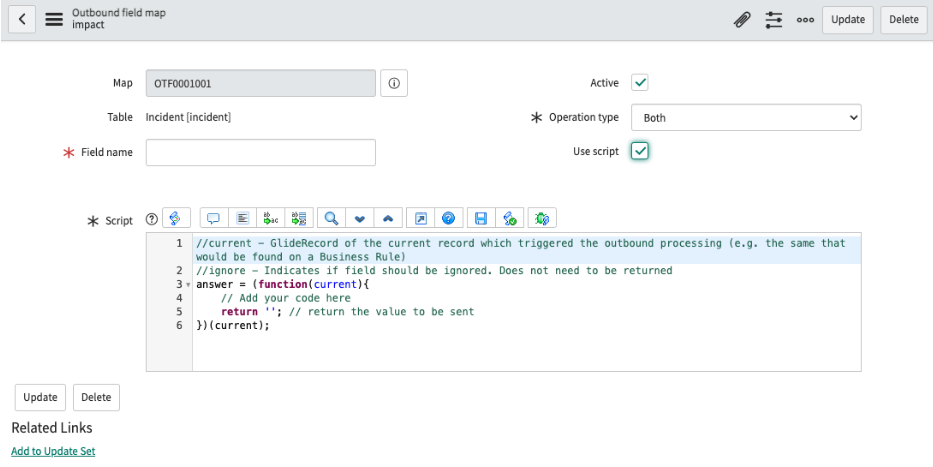Save script using floppy disk icon
The height and width of the screenshot is (467, 933).
(x=481, y=218)
